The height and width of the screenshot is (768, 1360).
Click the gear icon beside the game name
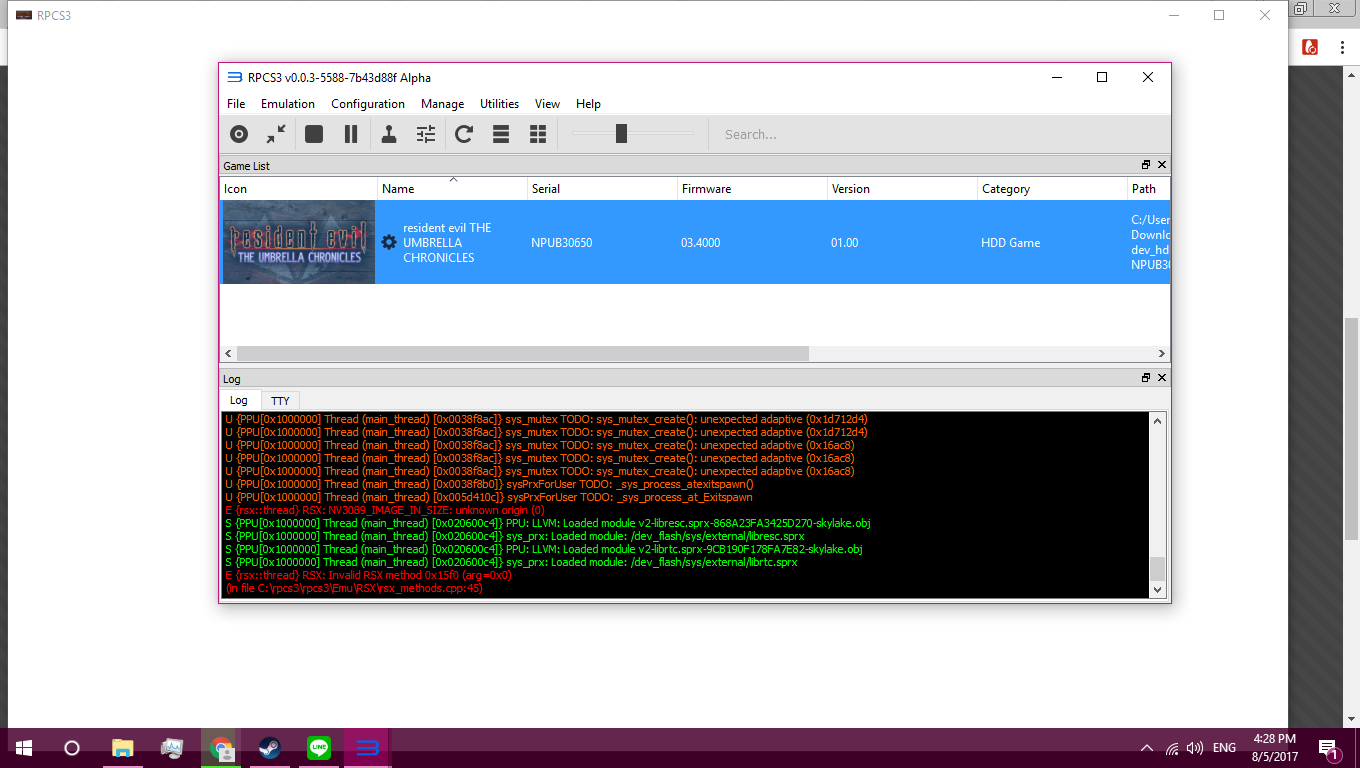coord(389,242)
